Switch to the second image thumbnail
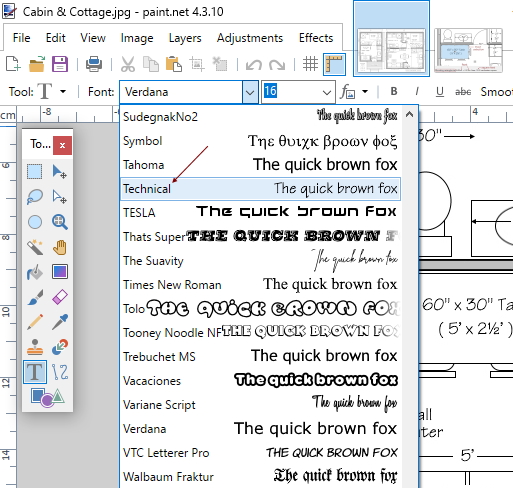Image resolution: width=513 pixels, height=488 pixels. point(469,50)
